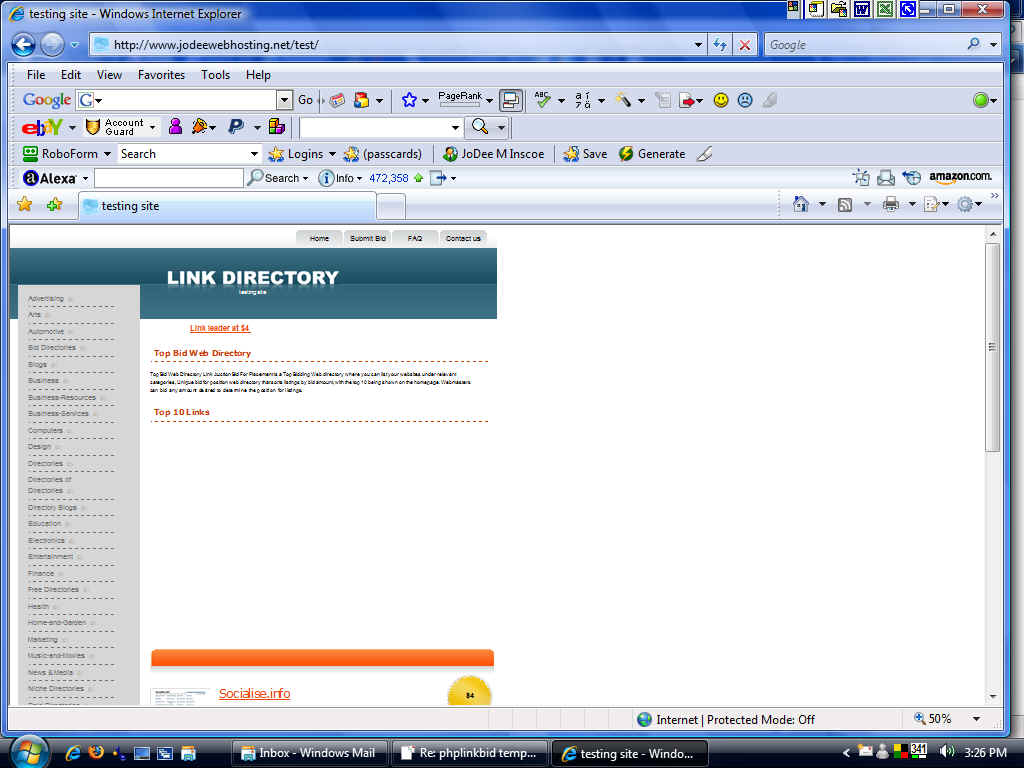Click the PageRank indicator
1024x768 pixels.
pyautogui.click(x=460, y=99)
